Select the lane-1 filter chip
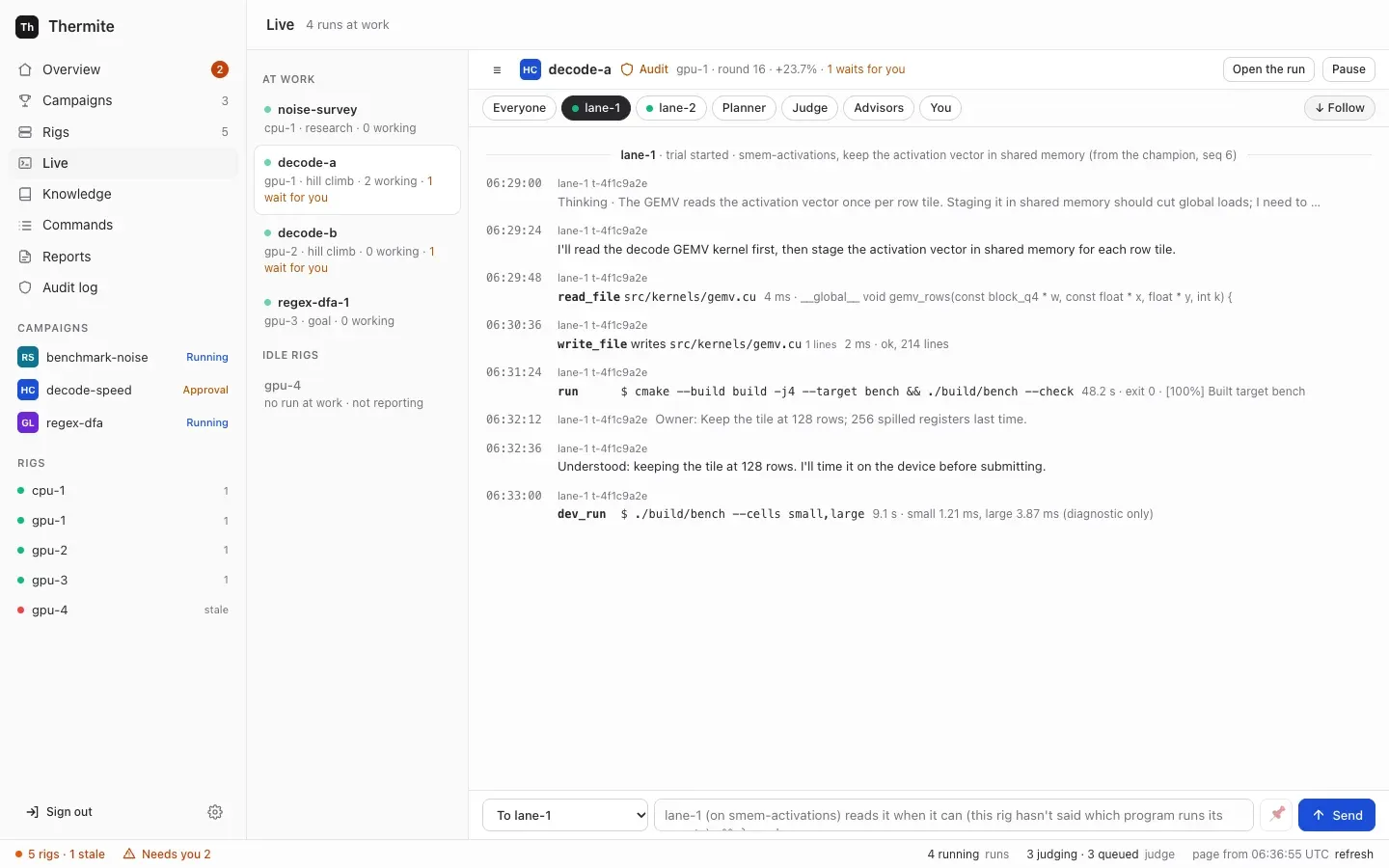Image resolution: width=1389 pixels, height=868 pixels. coord(596,108)
